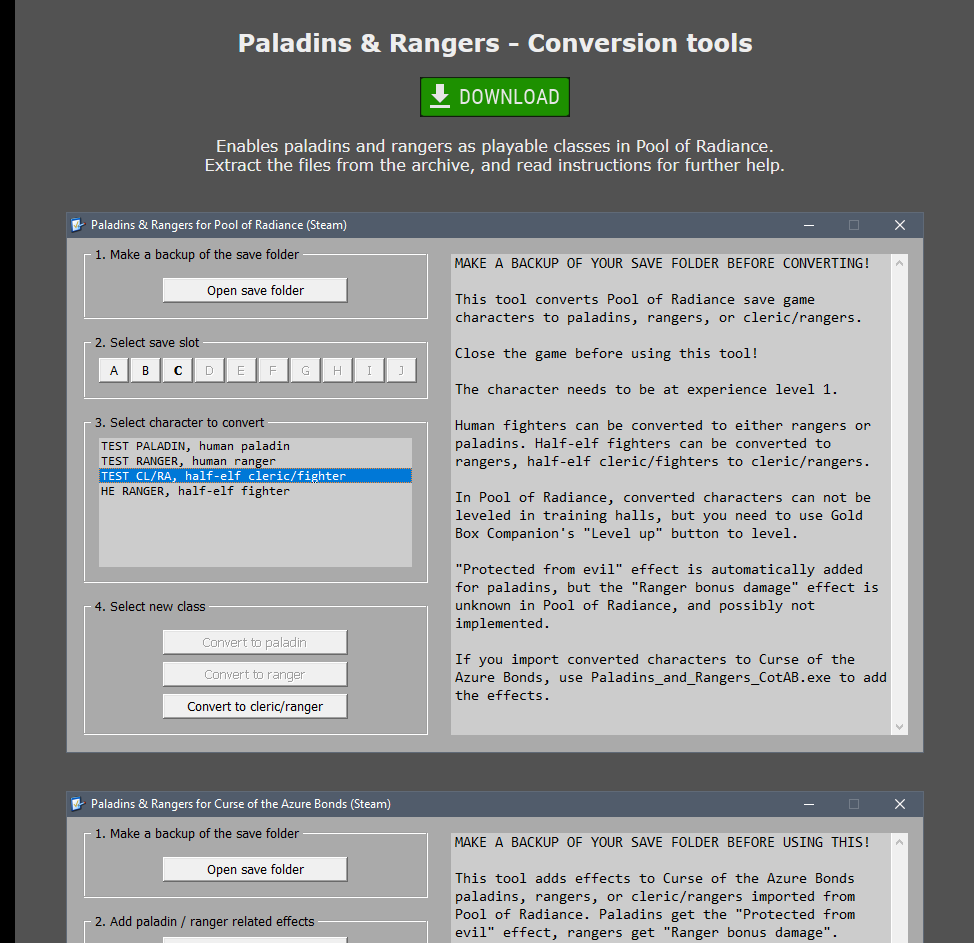The width and height of the screenshot is (974, 943).
Task: Maximize the Pool of Radiance tool window
Action: tap(854, 225)
